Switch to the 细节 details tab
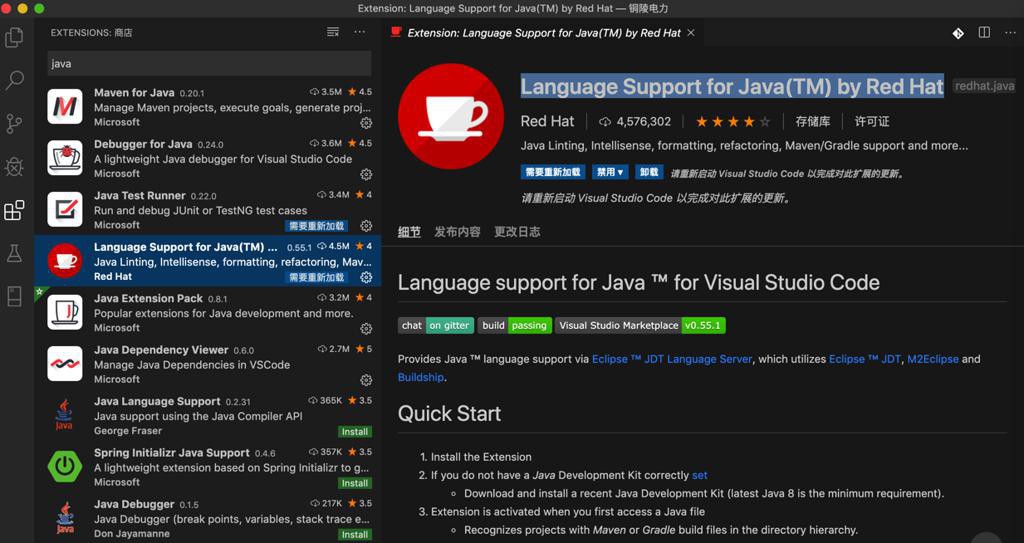The height and width of the screenshot is (543, 1024). [x=409, y=232]
